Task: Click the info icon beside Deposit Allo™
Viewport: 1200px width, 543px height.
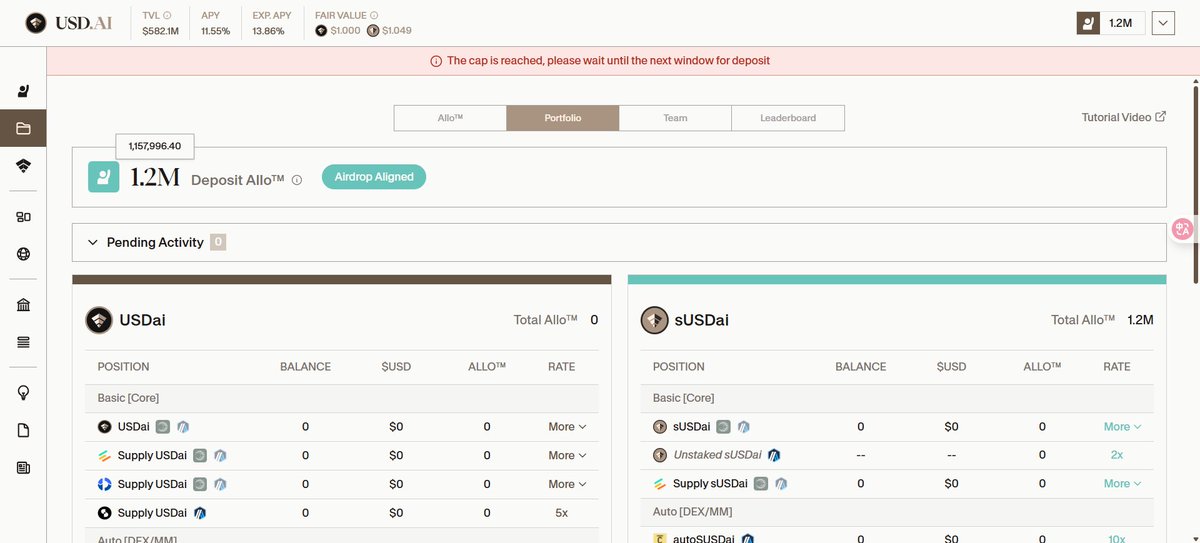Action: (297, 181)
